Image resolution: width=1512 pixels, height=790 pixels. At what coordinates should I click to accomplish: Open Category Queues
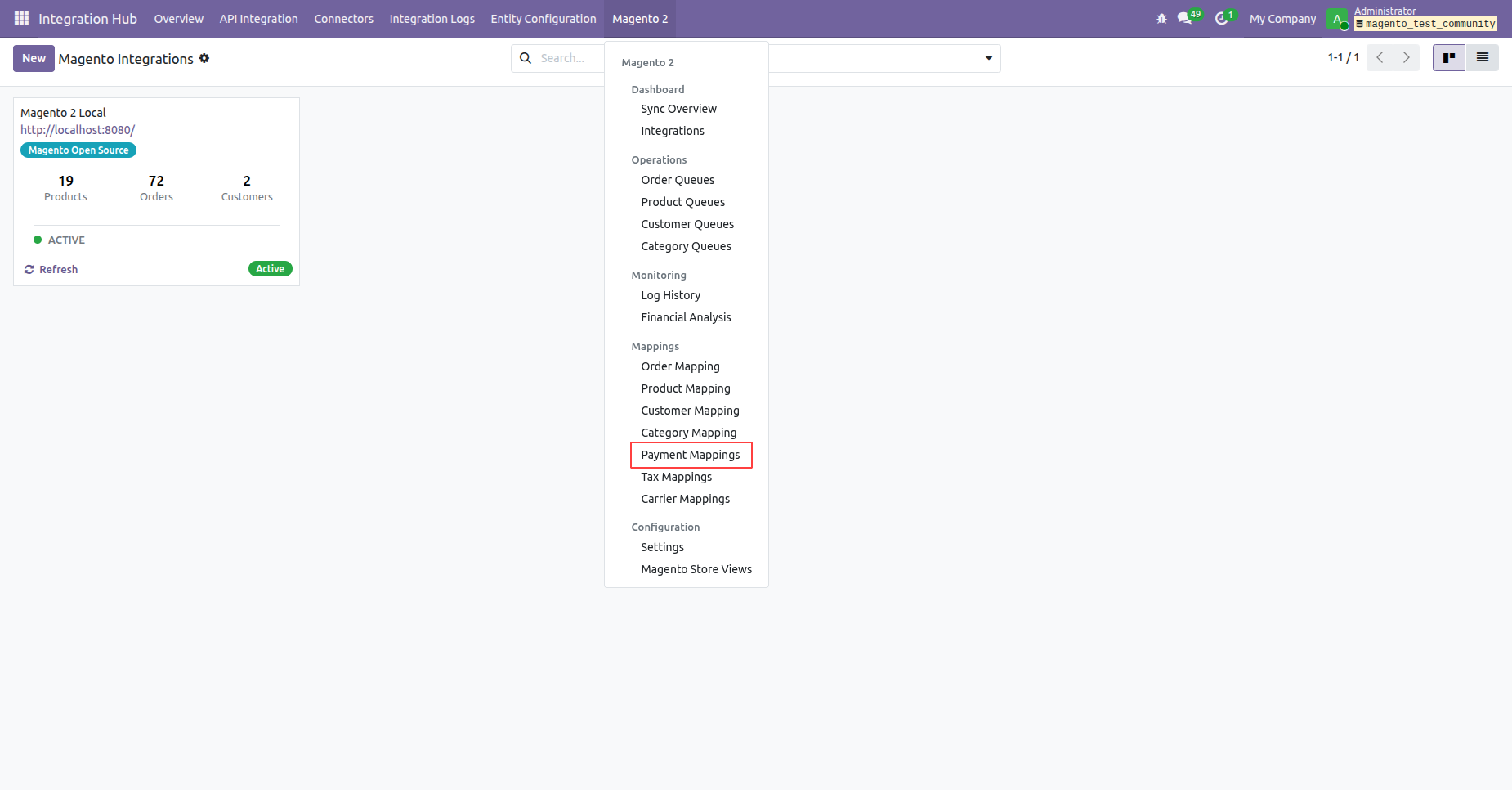point(687,246)
